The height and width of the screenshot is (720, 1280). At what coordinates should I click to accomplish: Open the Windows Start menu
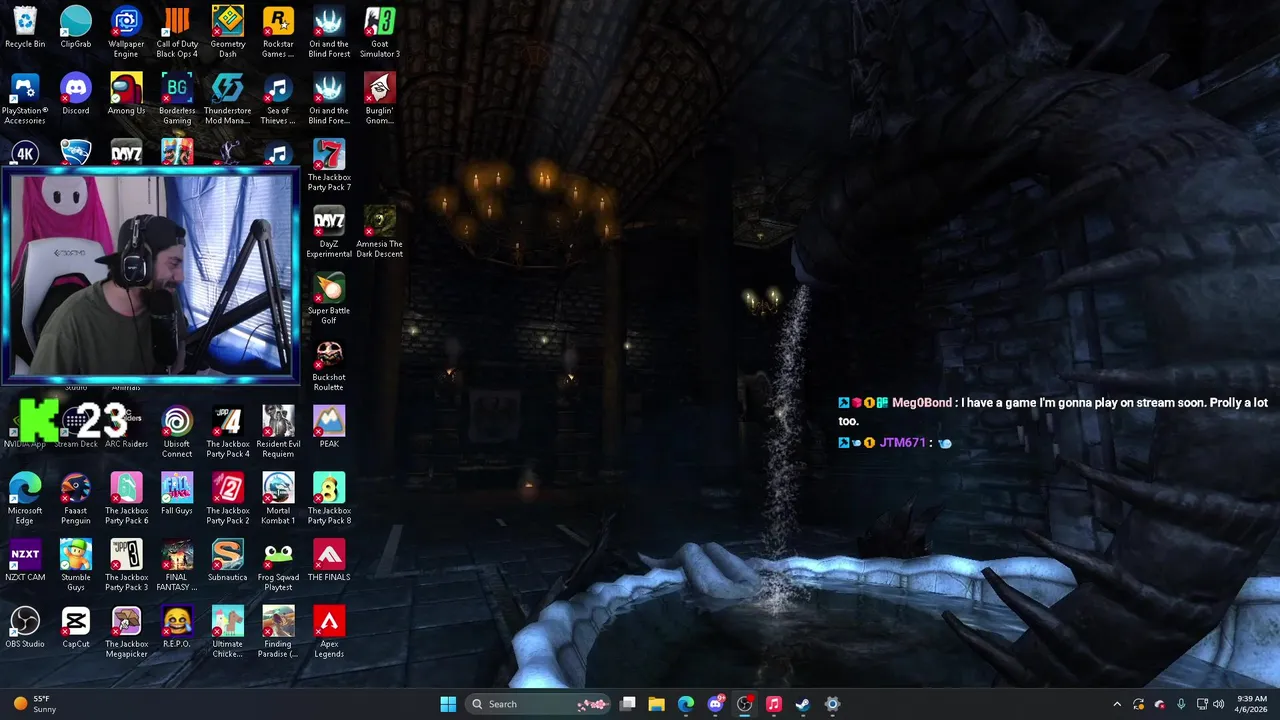[x=448, y=704]
